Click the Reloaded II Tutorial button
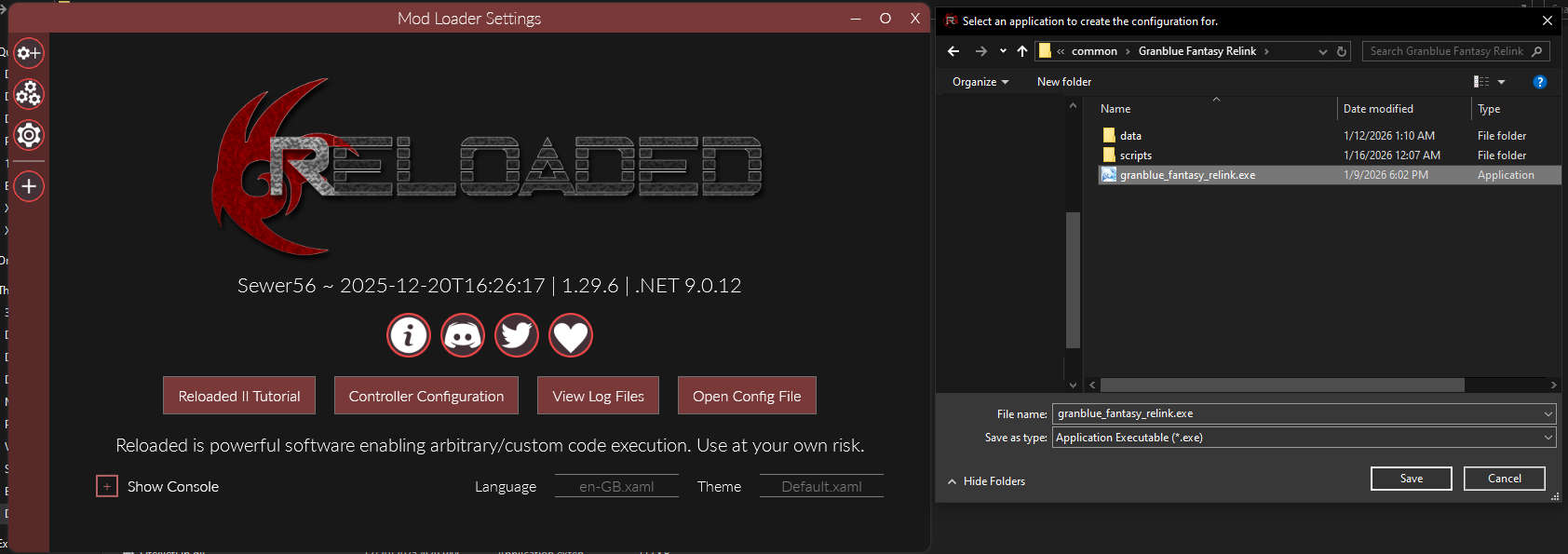Screen dimensions: 1568x554 click(239, 396)
